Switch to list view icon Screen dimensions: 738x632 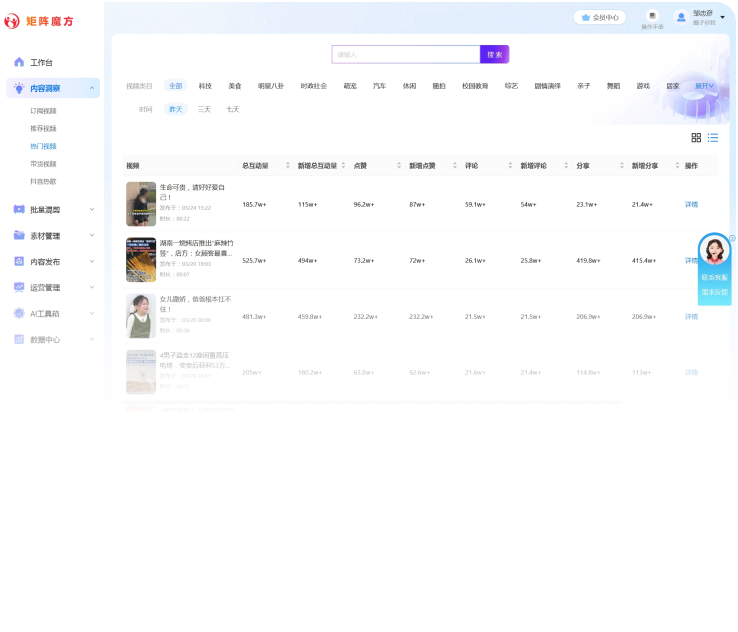(713, 138)
